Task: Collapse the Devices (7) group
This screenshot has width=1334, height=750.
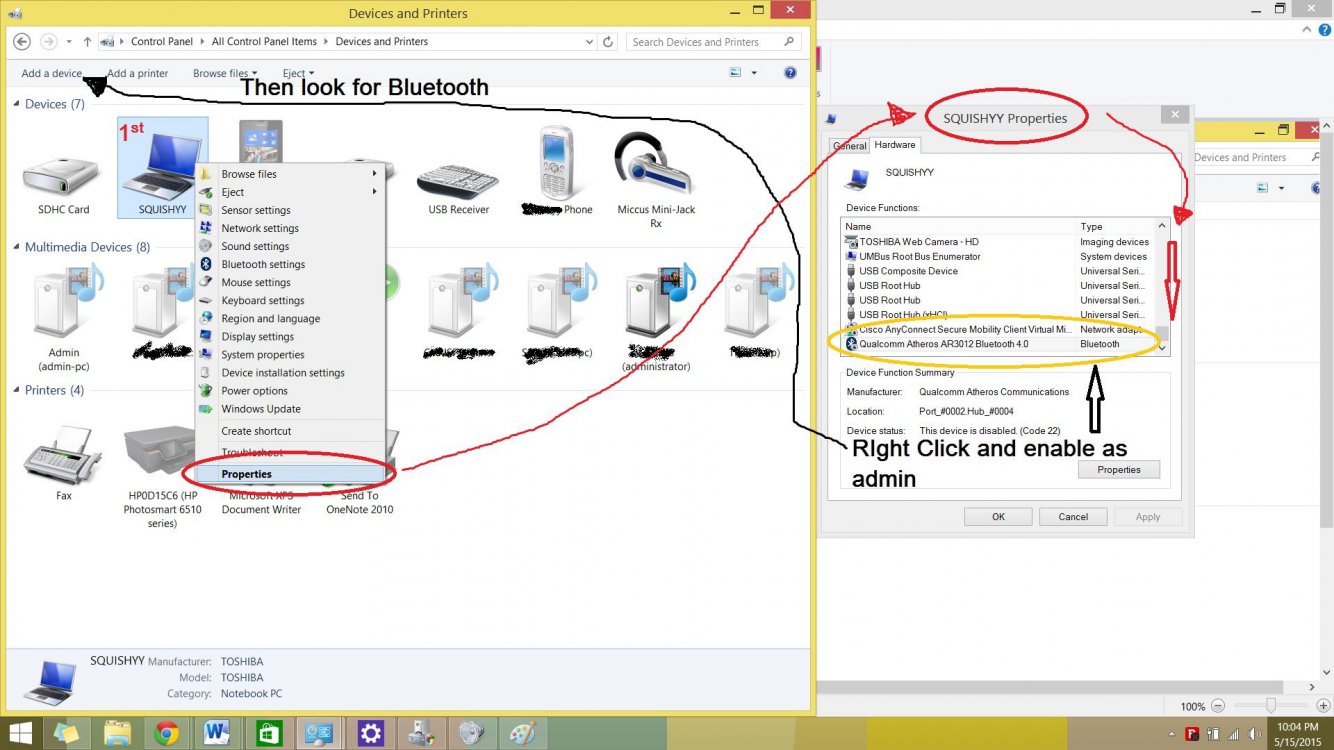Action: 15,104
